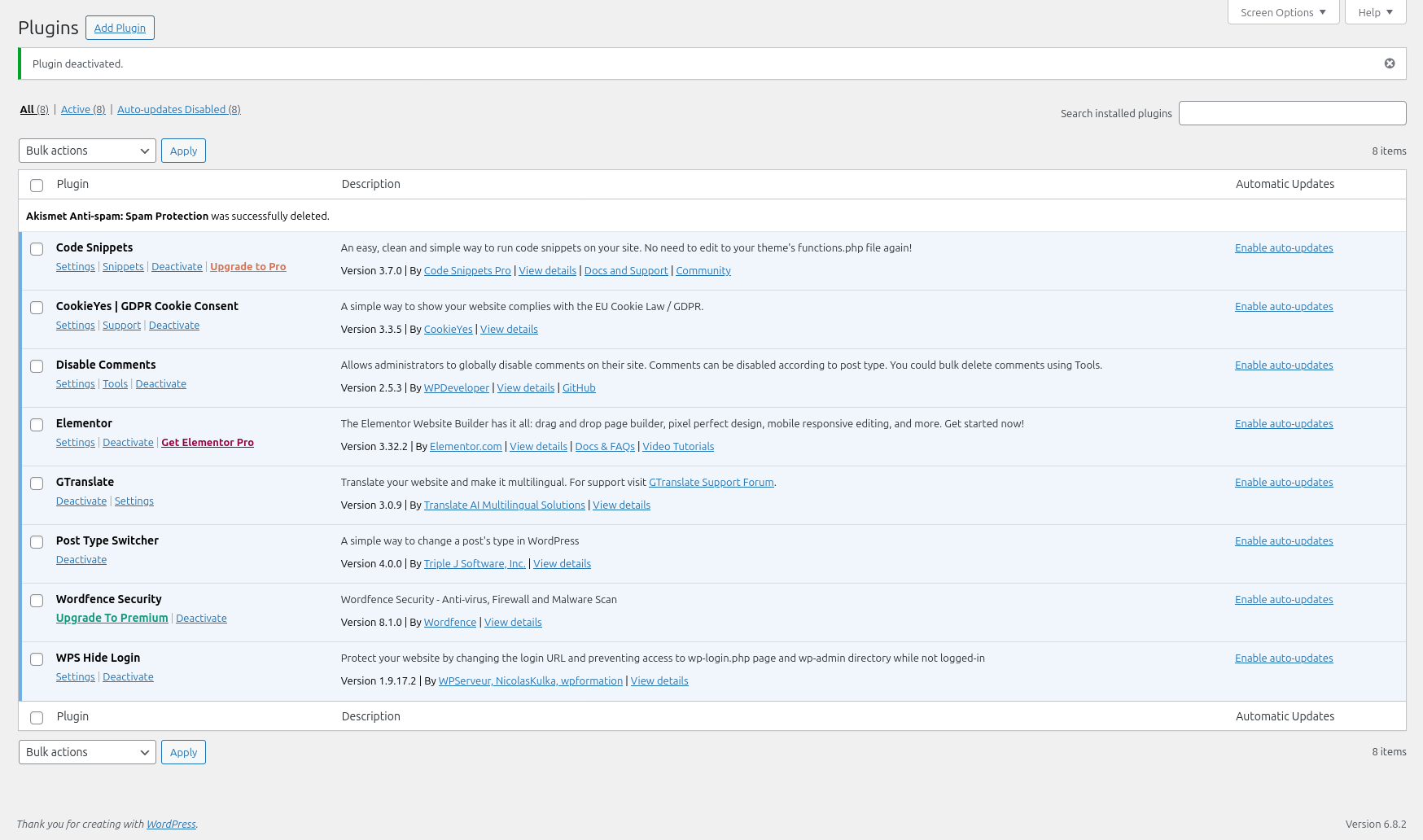This screenshot has width=1423, height=840.
Task: Open Get Elementor Pro link
Action: coord(208,443)
